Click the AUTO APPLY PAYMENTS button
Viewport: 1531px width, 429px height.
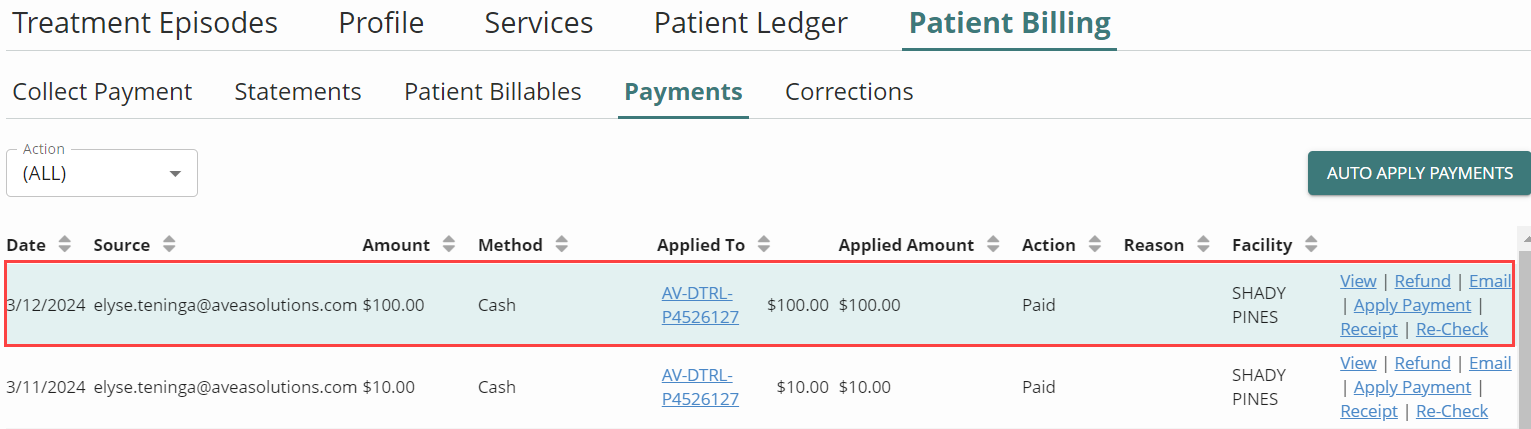click(x=1419, y=173)
